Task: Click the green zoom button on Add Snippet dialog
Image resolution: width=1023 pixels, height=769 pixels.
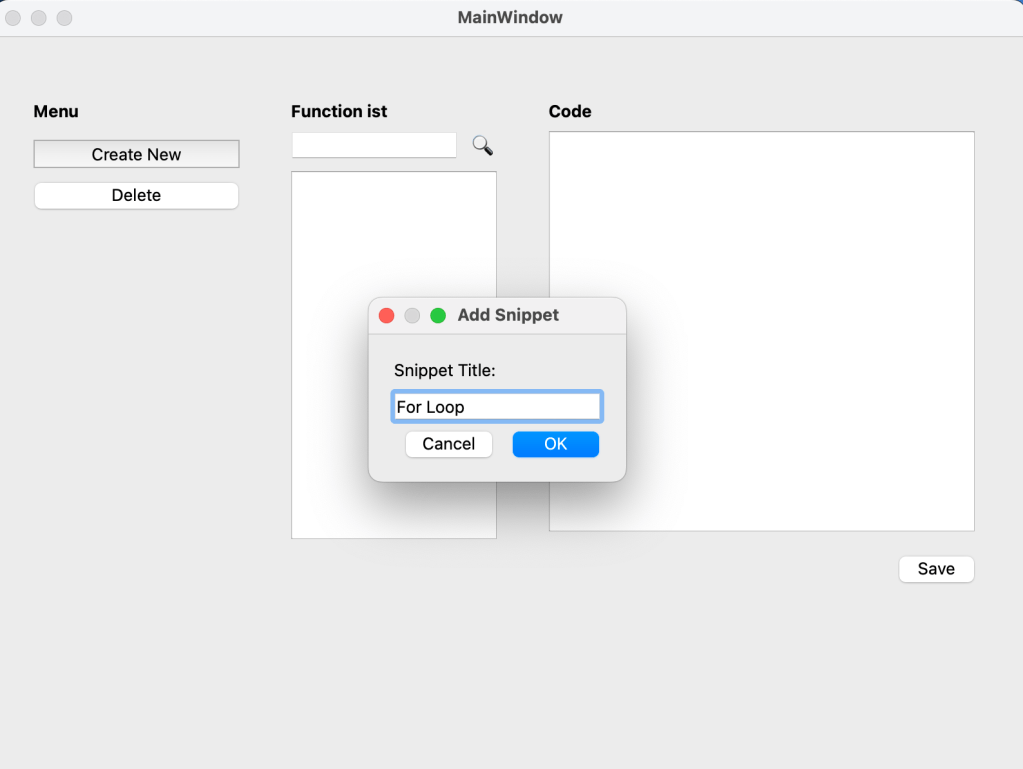Action: pos(438,316)
